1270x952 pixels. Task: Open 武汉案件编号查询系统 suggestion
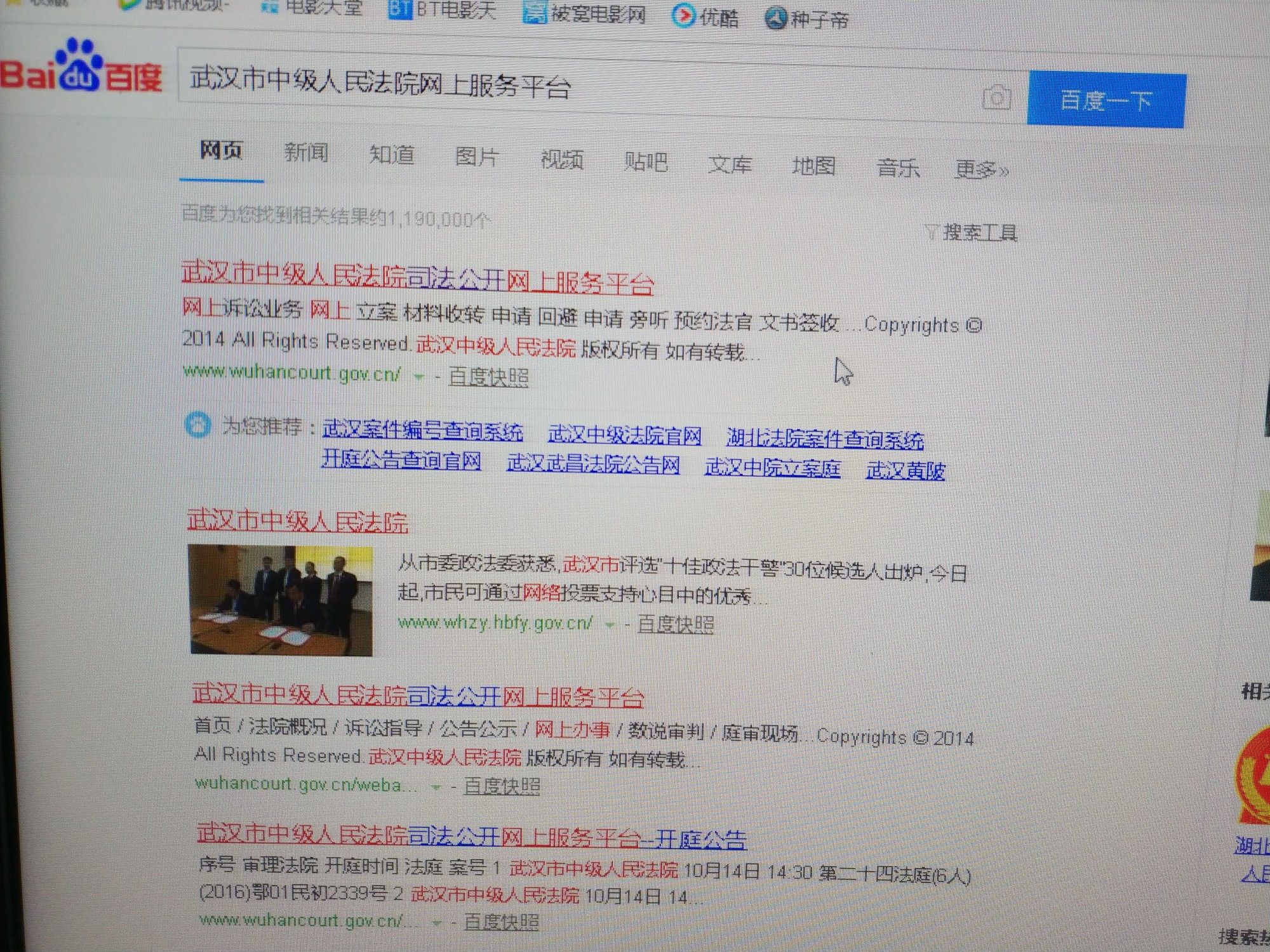click(x=423, y=432)
